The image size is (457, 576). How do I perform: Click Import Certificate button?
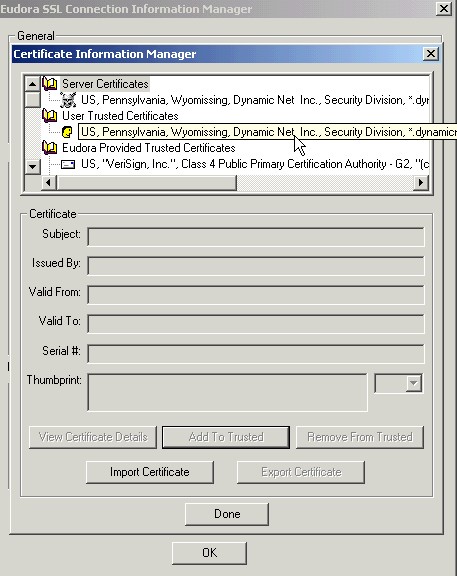[150, 472]
